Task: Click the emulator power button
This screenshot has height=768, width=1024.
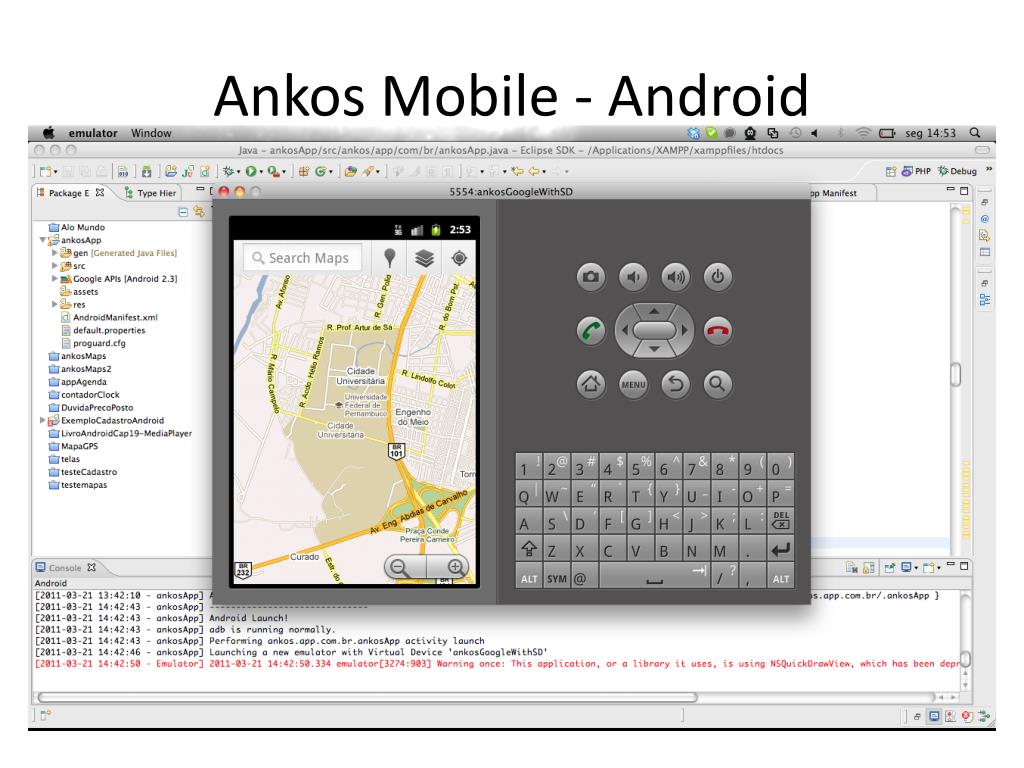Action: click(x=717, y=277)
